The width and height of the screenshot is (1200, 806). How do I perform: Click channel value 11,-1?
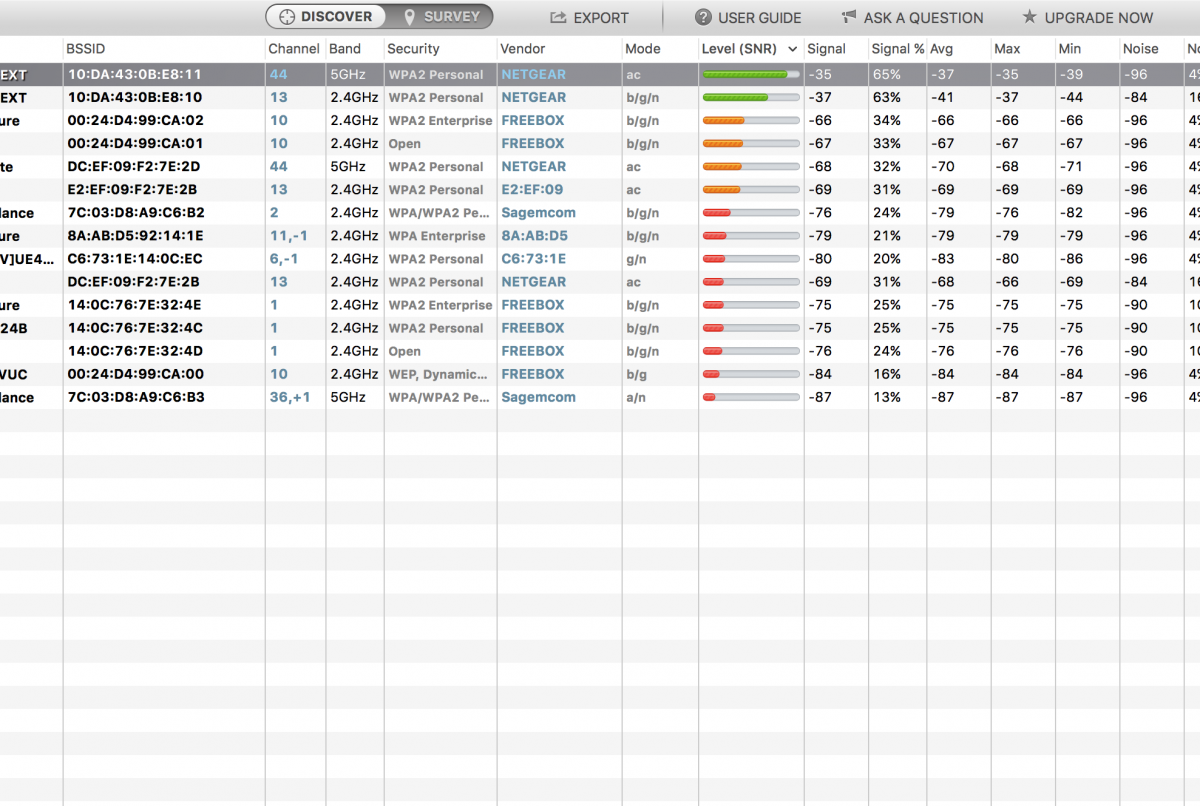click(x=288, y=235)
